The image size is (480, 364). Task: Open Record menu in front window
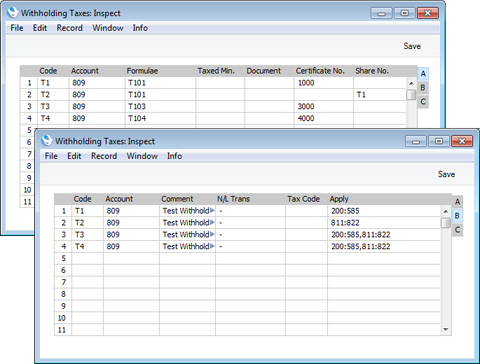coord(104,156)
